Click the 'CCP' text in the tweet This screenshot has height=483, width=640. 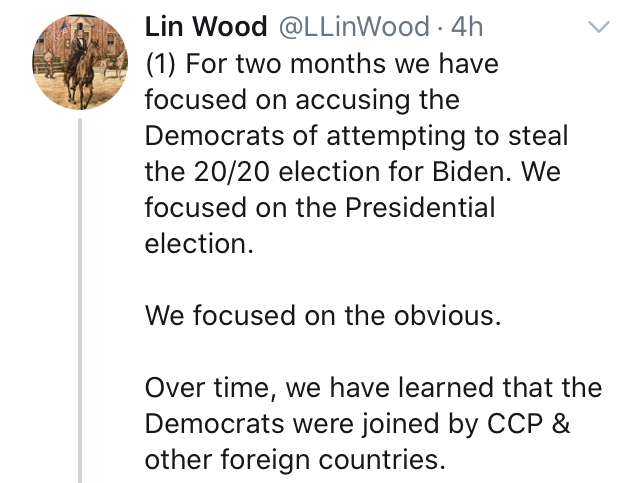coord(515,423)
